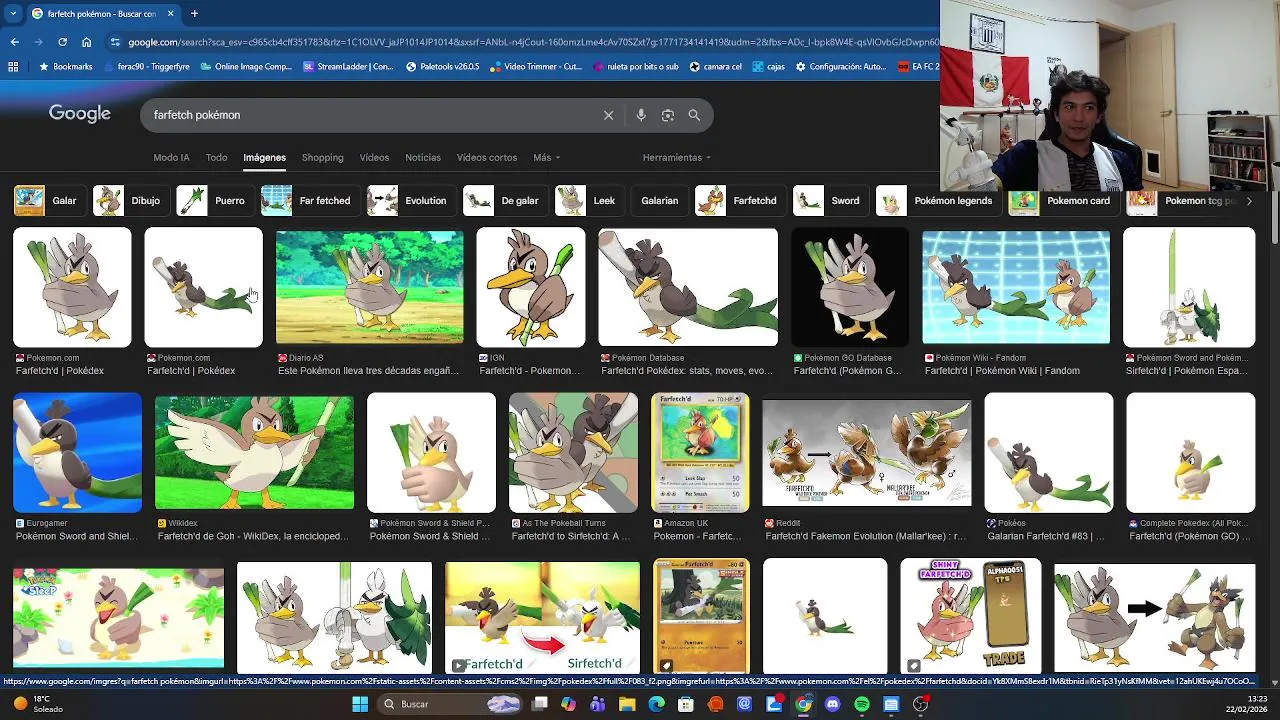Open Google Lens image search icon

[668, 115]
